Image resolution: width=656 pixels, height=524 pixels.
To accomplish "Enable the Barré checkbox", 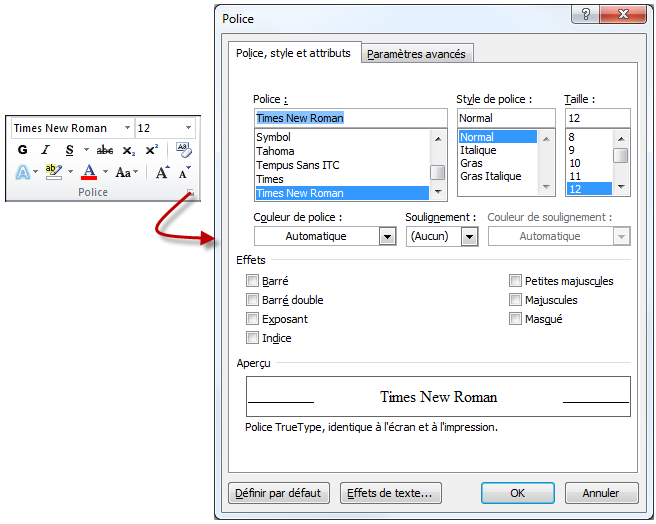I will coord(253,281).
